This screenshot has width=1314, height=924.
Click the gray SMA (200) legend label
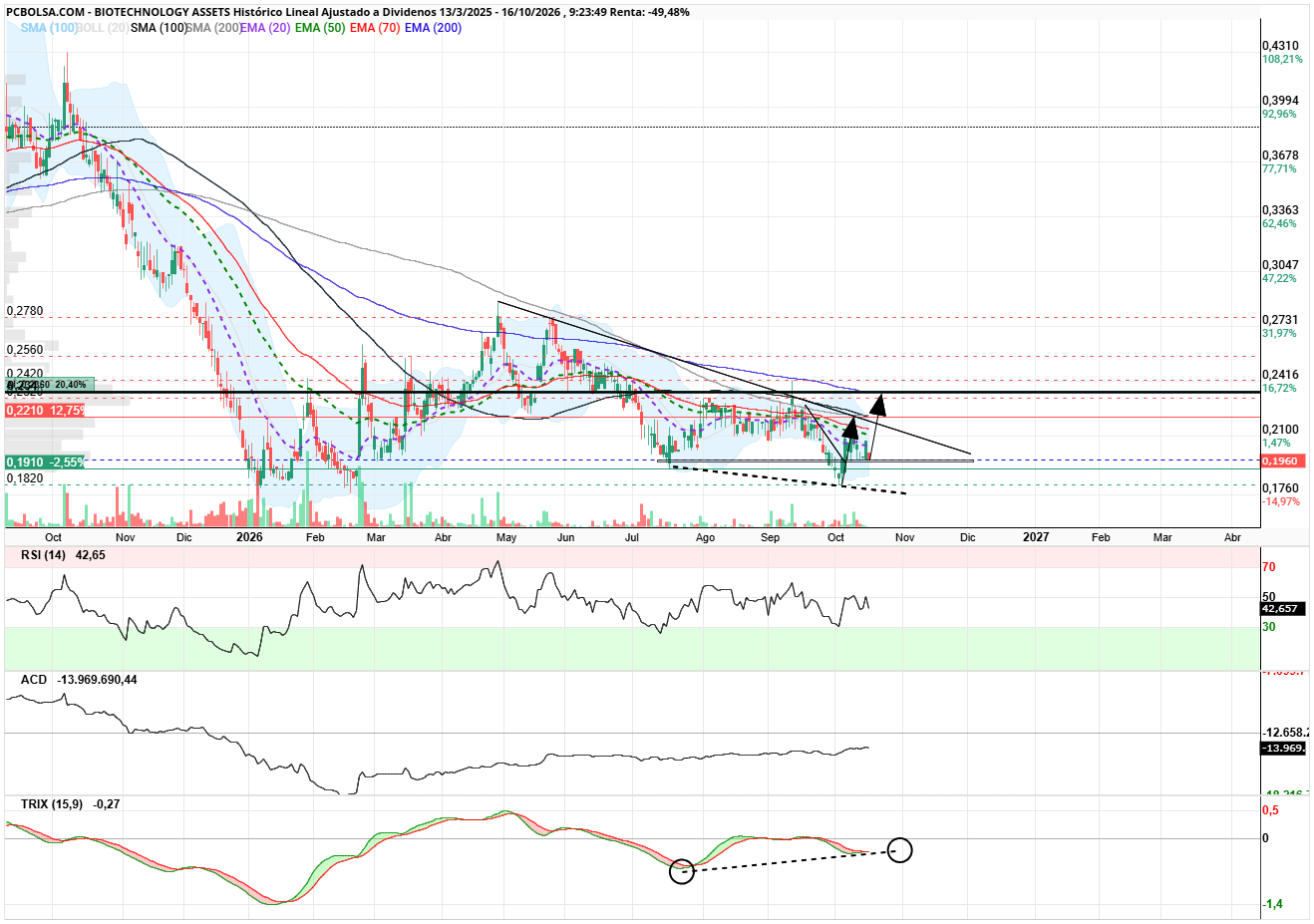click(x=214, y=28)
